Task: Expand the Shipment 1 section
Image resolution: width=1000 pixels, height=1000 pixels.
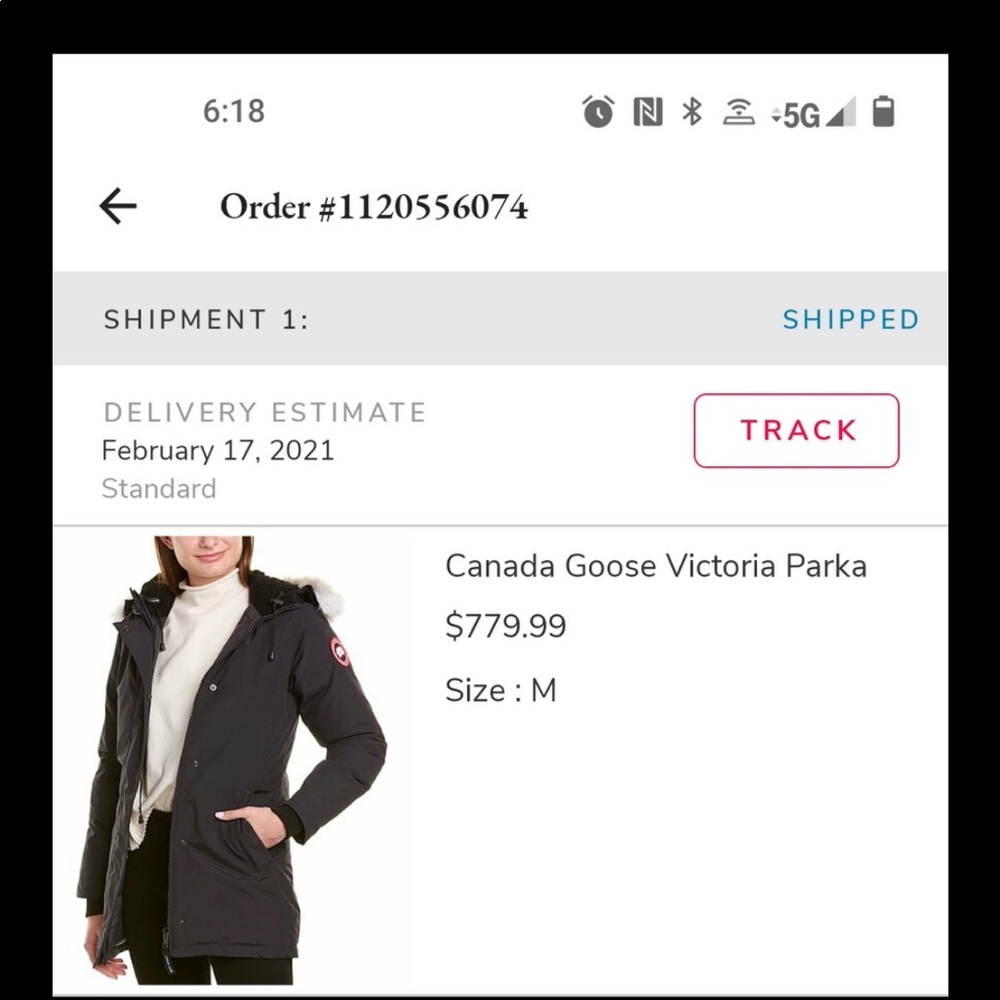Action: pyautogui.click(x=205, y=319)
